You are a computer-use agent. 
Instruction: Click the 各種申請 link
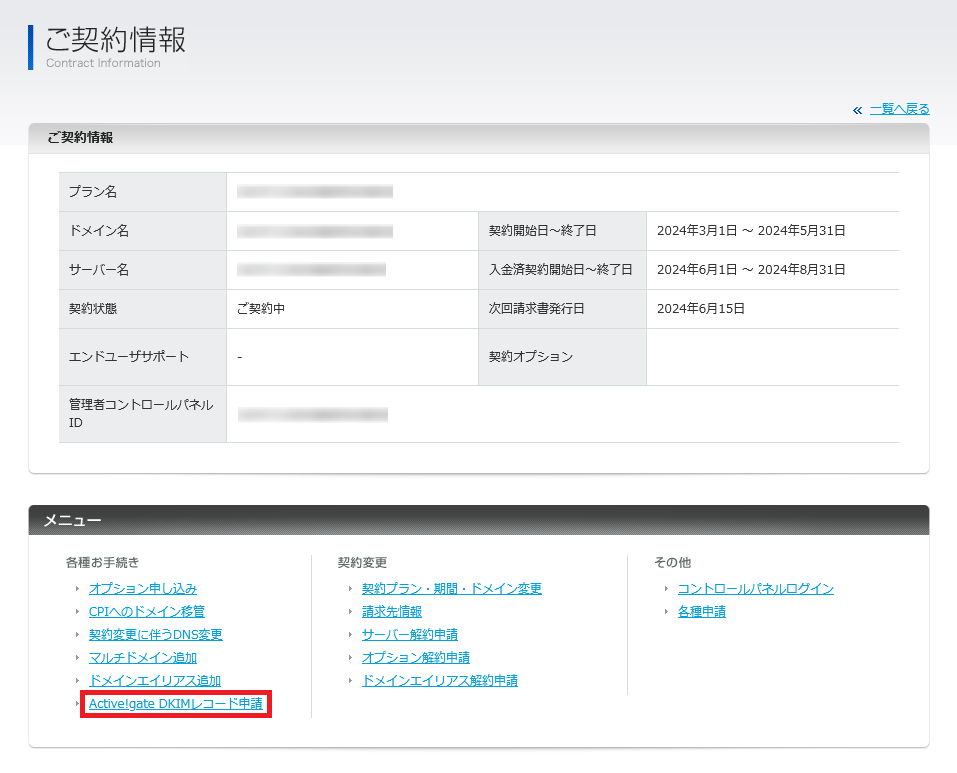point(701,612)
